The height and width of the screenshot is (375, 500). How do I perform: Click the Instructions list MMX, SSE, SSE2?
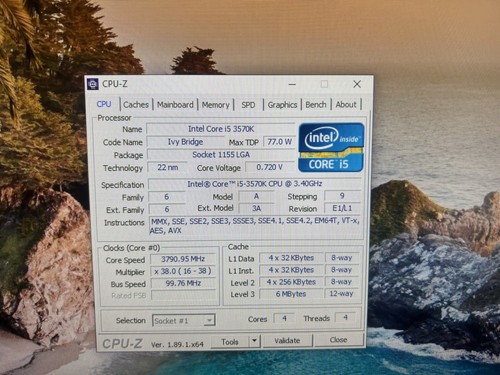coord(255,226)
